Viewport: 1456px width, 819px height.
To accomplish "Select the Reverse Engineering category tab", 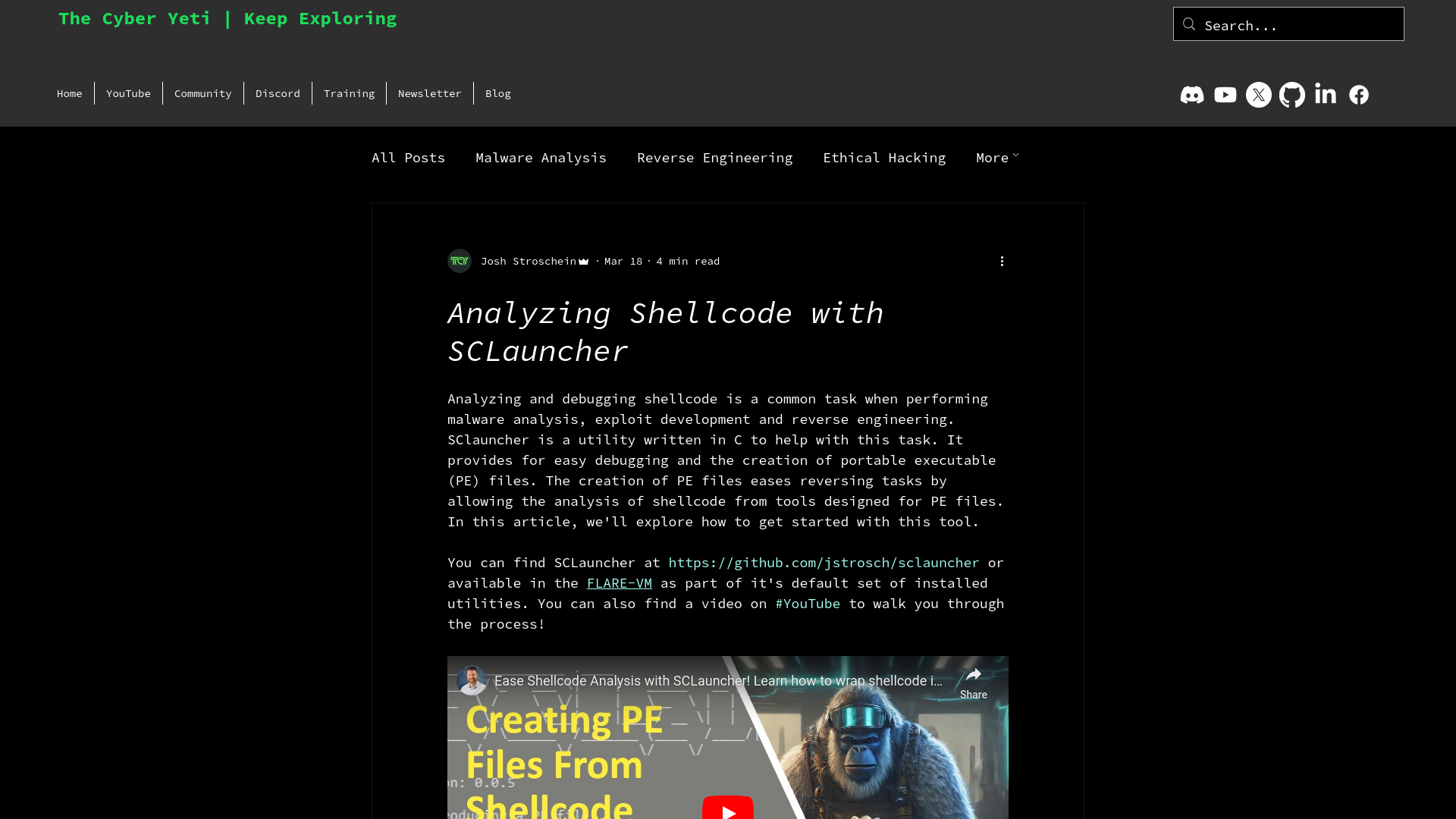I will tap(715, 157).
